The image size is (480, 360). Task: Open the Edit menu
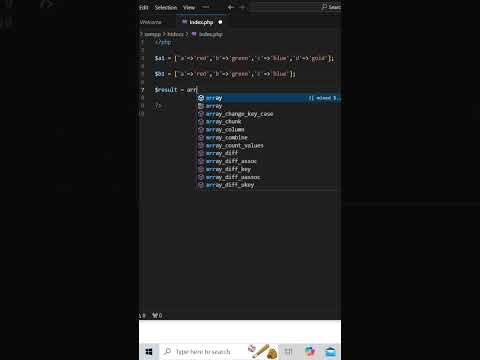[x=144, y=7]
